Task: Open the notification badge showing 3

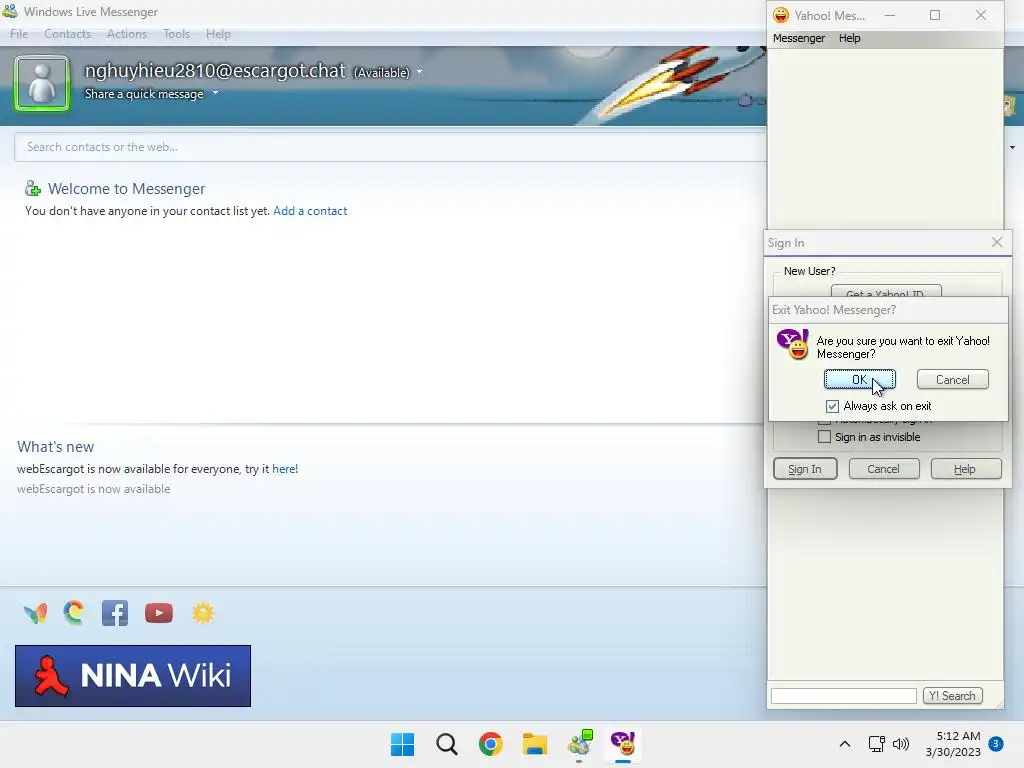Action: (996, 744)
